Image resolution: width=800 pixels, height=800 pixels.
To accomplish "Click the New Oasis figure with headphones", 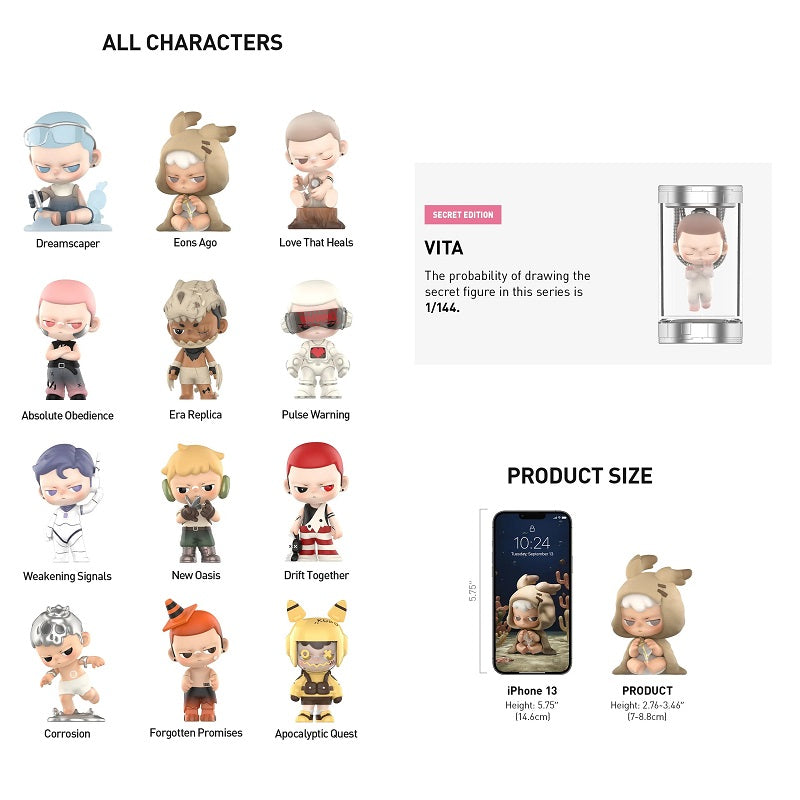I will point(196,503).
